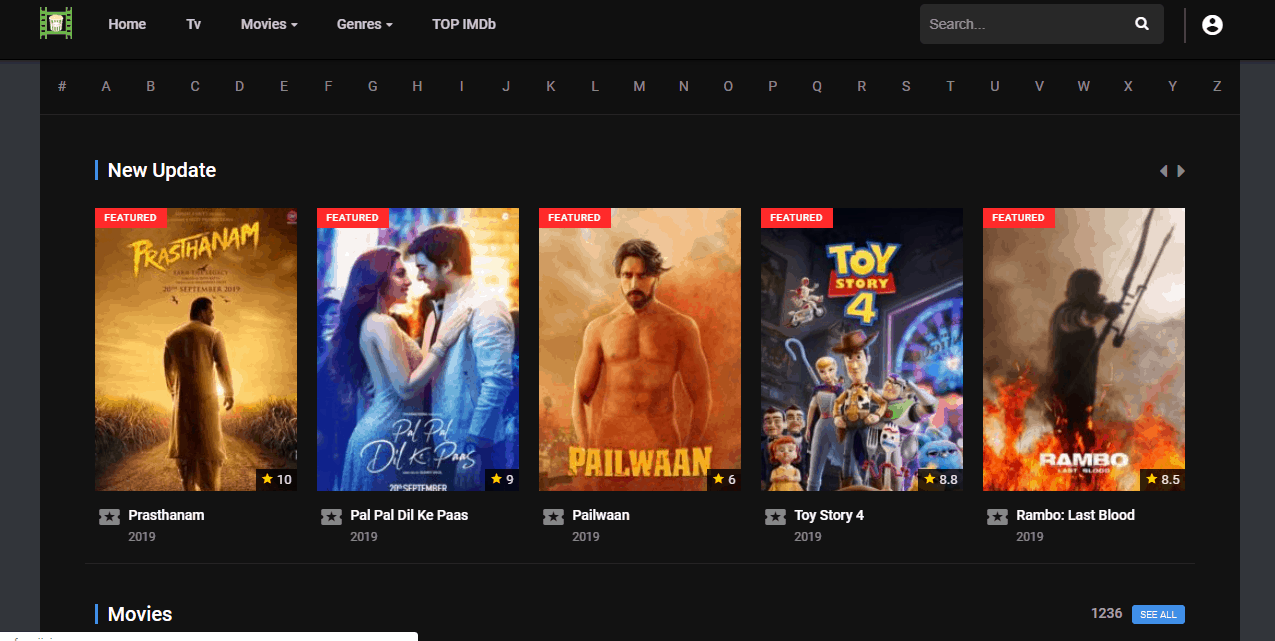
Task: Filter titles starting with letter Q
Action: (817, 86)
